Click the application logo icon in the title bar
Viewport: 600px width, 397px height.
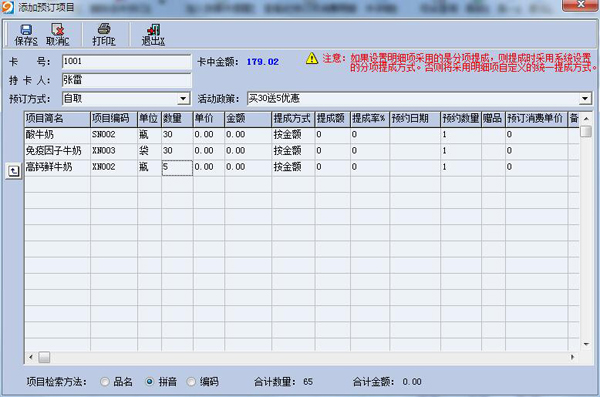(x=8, y=7)
